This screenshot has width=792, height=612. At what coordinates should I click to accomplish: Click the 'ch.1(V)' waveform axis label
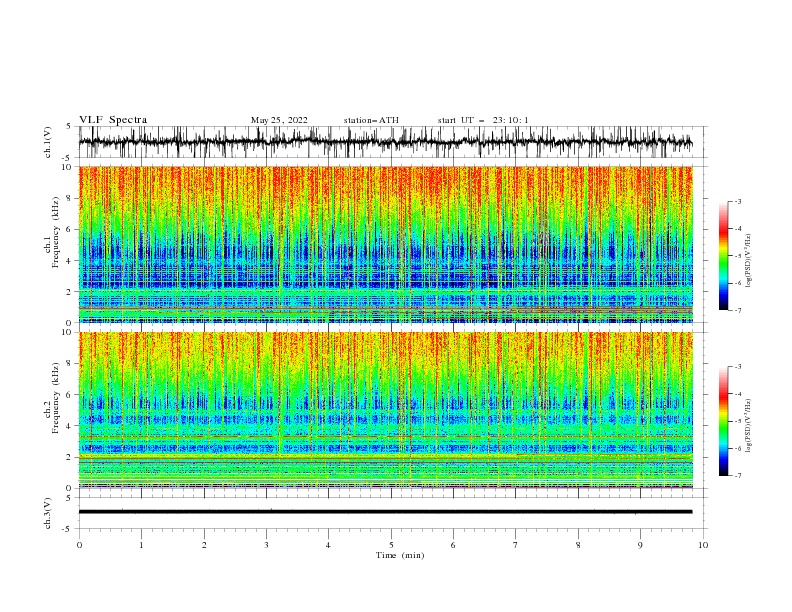click(x=48, y=142)
